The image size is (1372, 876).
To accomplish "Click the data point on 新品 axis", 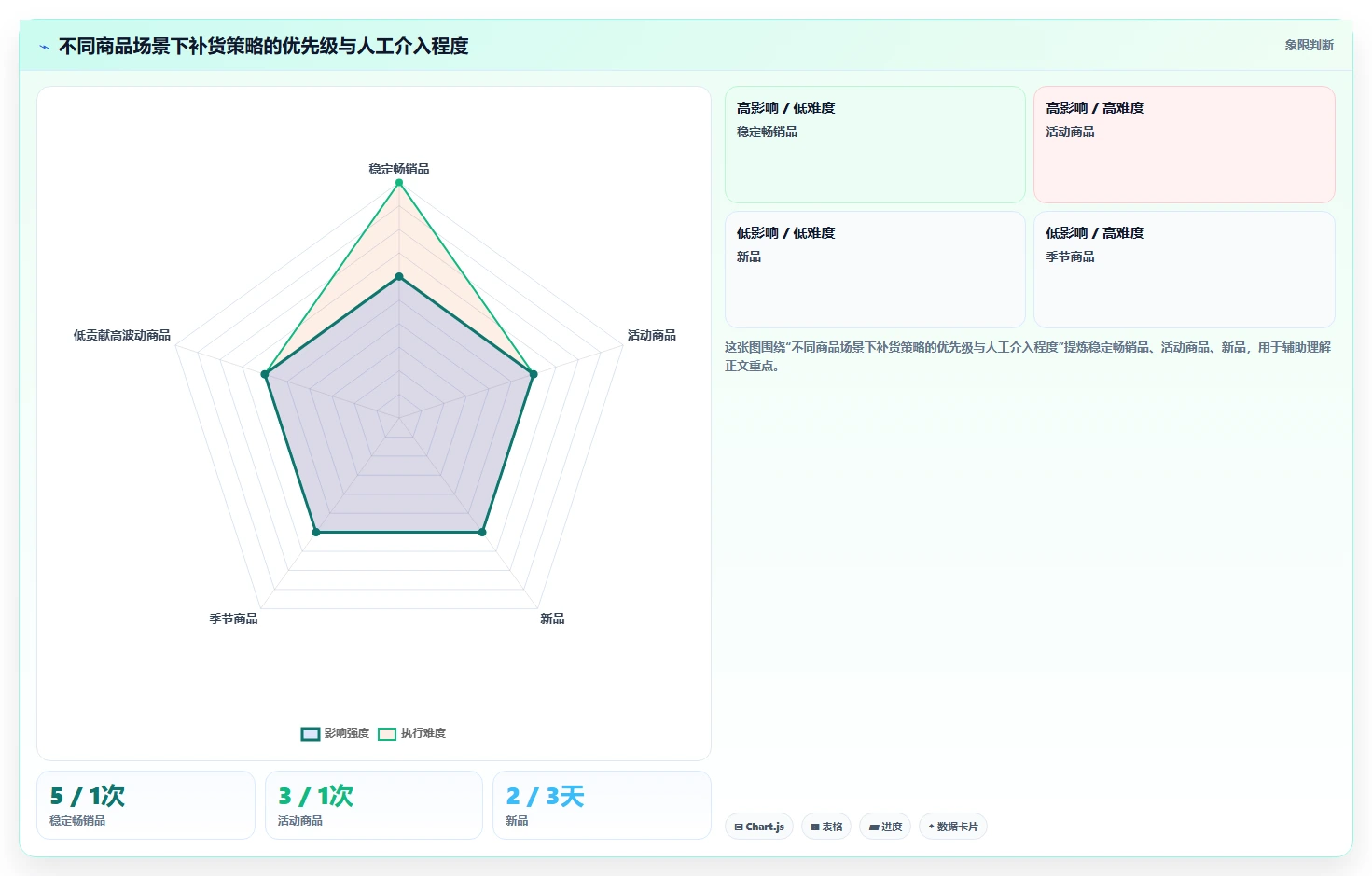I will tap(482, 532).
